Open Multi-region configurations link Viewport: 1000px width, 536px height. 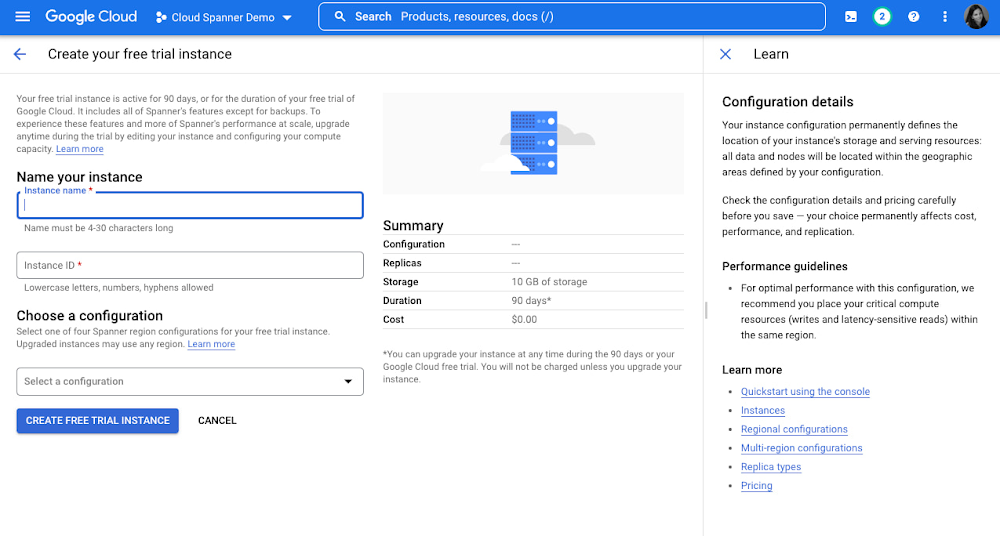click(x=802, y=448)
